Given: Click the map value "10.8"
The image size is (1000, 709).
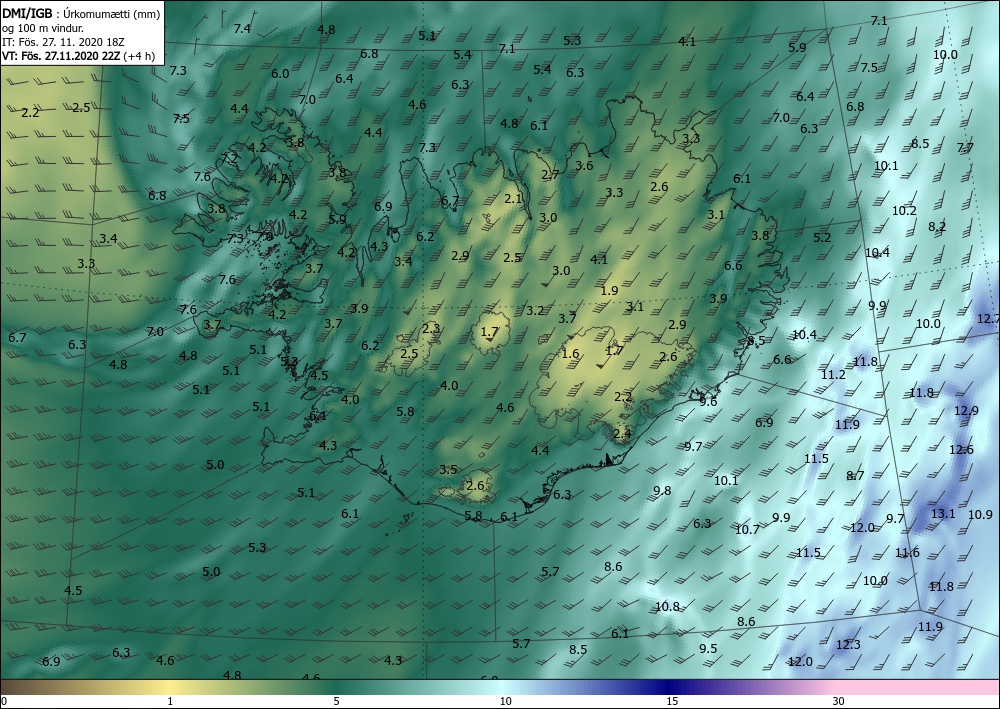Looking at the screenshot, I should [667, 606].
